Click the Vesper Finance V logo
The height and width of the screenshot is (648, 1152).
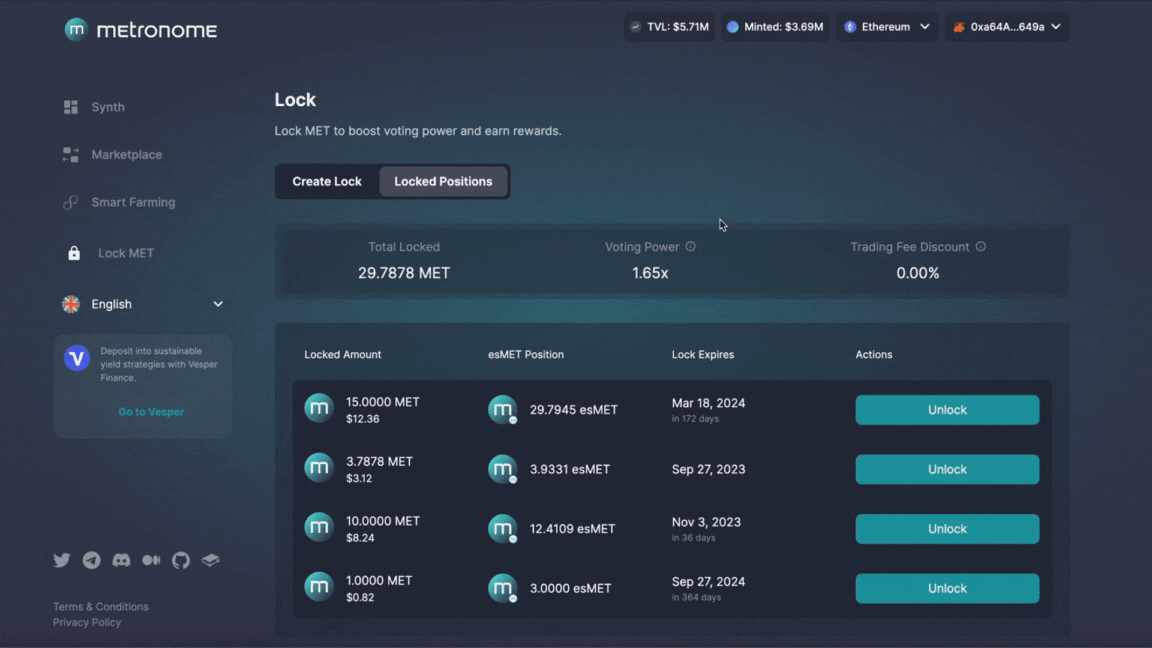pos(76,359)
